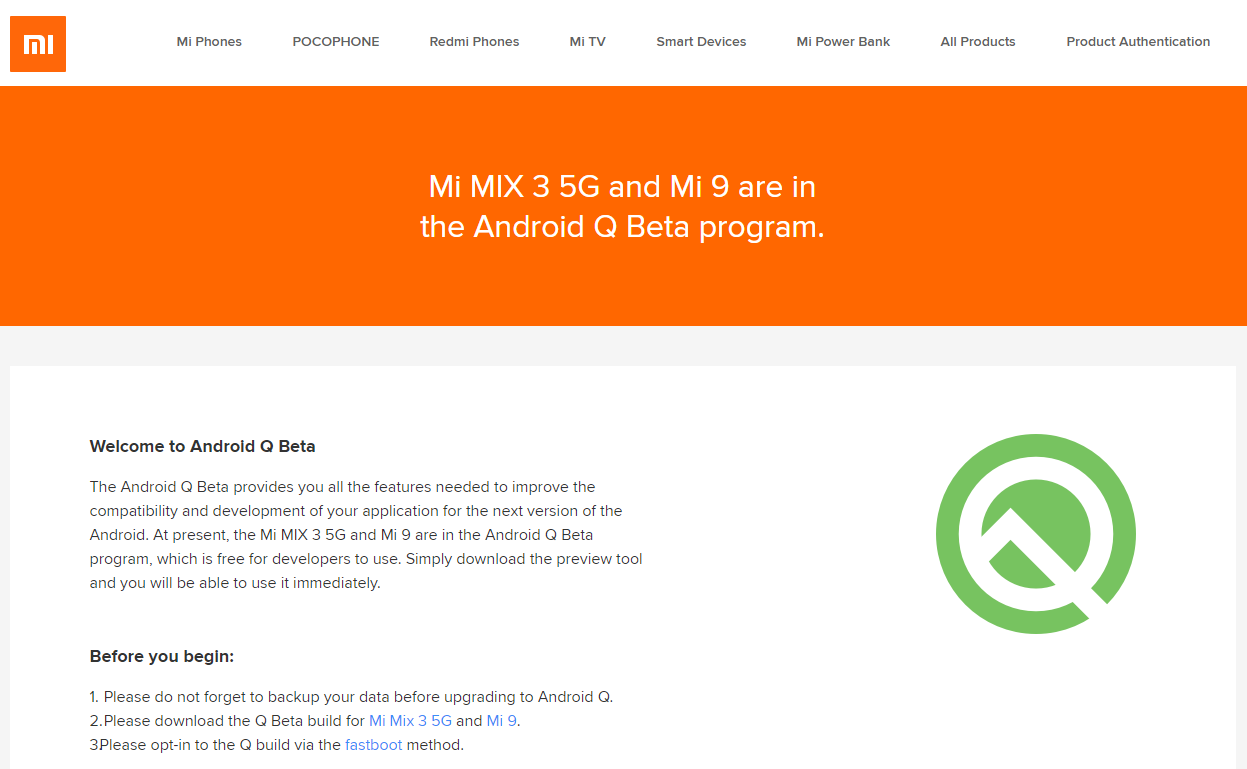The image size is (1247, 769).
Task: Follow the Mi 9 download link
Action: pos(502,721)
